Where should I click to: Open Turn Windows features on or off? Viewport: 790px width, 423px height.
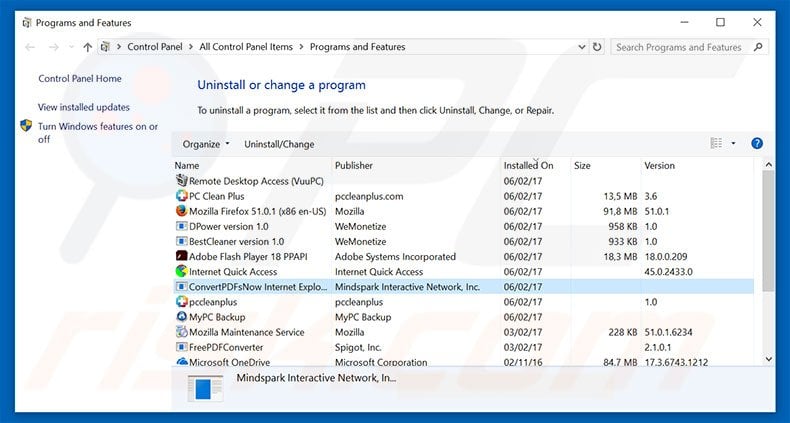pos(98,132)
